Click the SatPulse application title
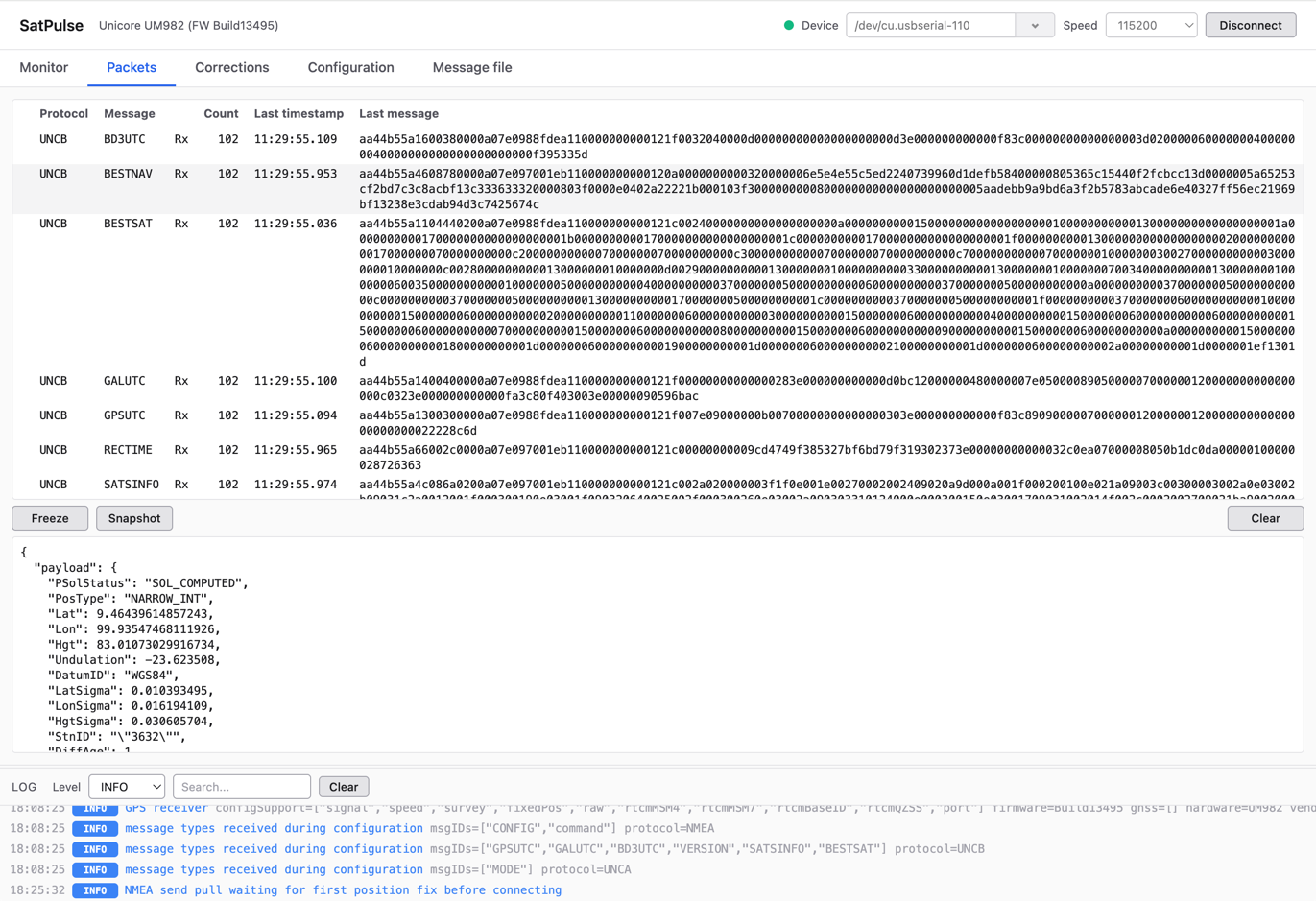This screenshot has width=1316, height=901. [52, 26]
